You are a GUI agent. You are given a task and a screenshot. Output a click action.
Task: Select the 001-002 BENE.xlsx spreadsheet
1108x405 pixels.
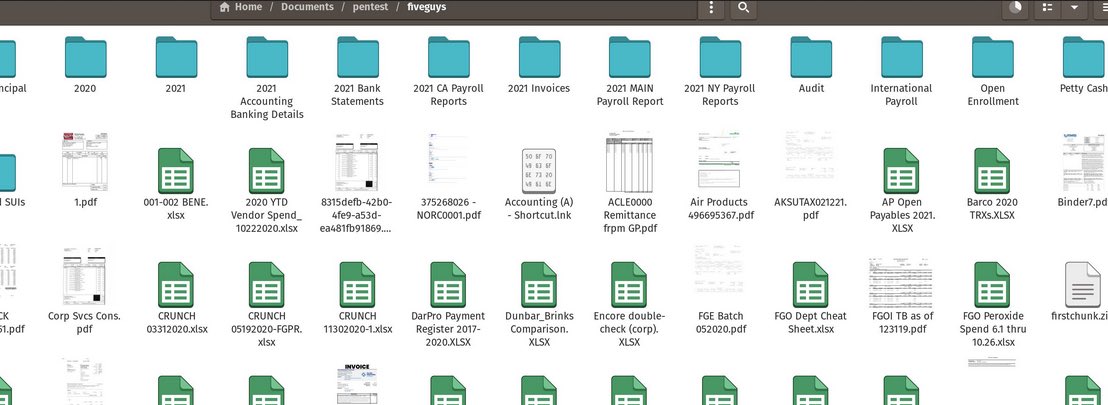coord(176,170)
